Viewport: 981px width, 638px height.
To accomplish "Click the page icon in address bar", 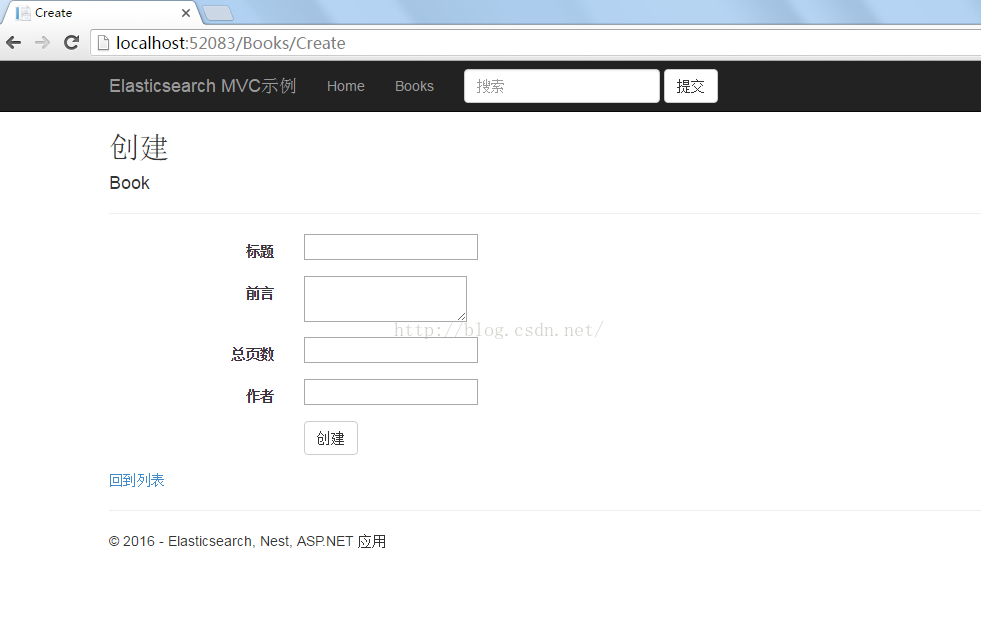I will (x=103, y=43).
